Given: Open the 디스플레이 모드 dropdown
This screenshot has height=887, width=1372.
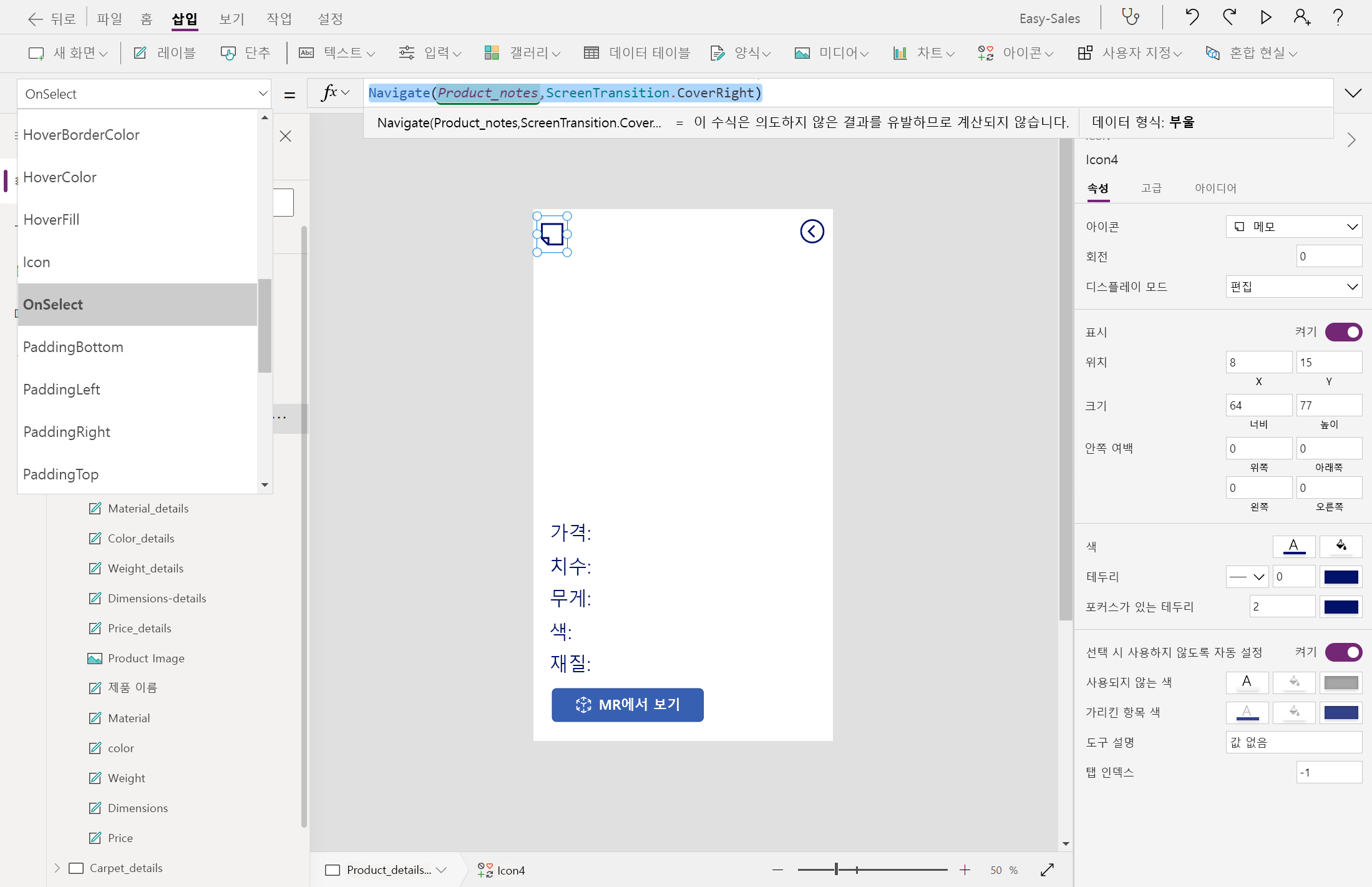Looking at the screenshot, I should (1293, 287).
